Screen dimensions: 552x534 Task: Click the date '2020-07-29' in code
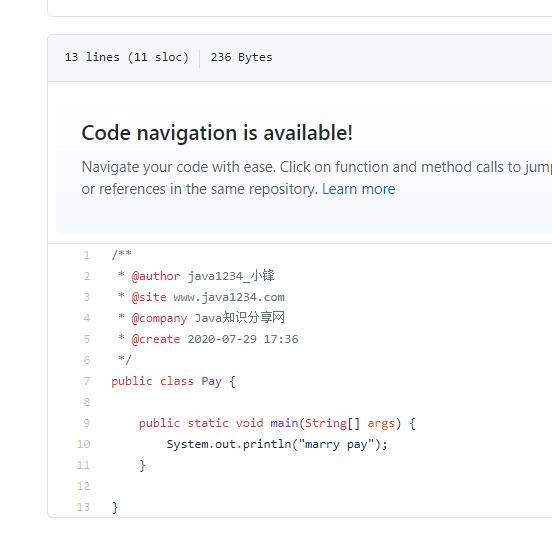[222, 339]
